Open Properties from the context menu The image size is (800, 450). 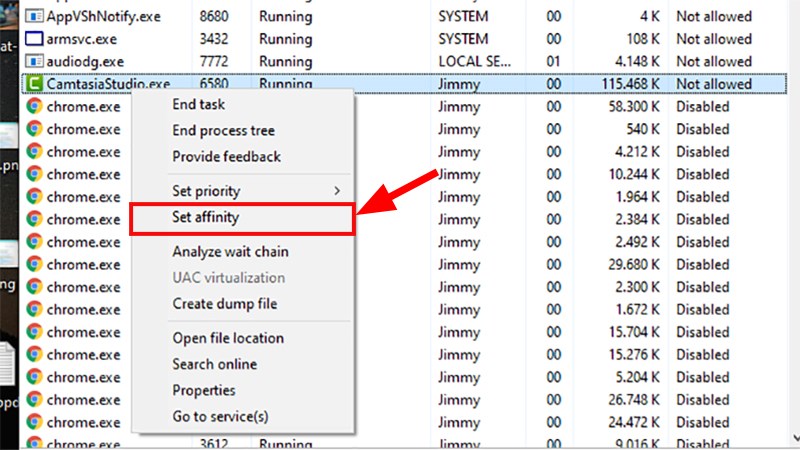click(x=243, y=390)
